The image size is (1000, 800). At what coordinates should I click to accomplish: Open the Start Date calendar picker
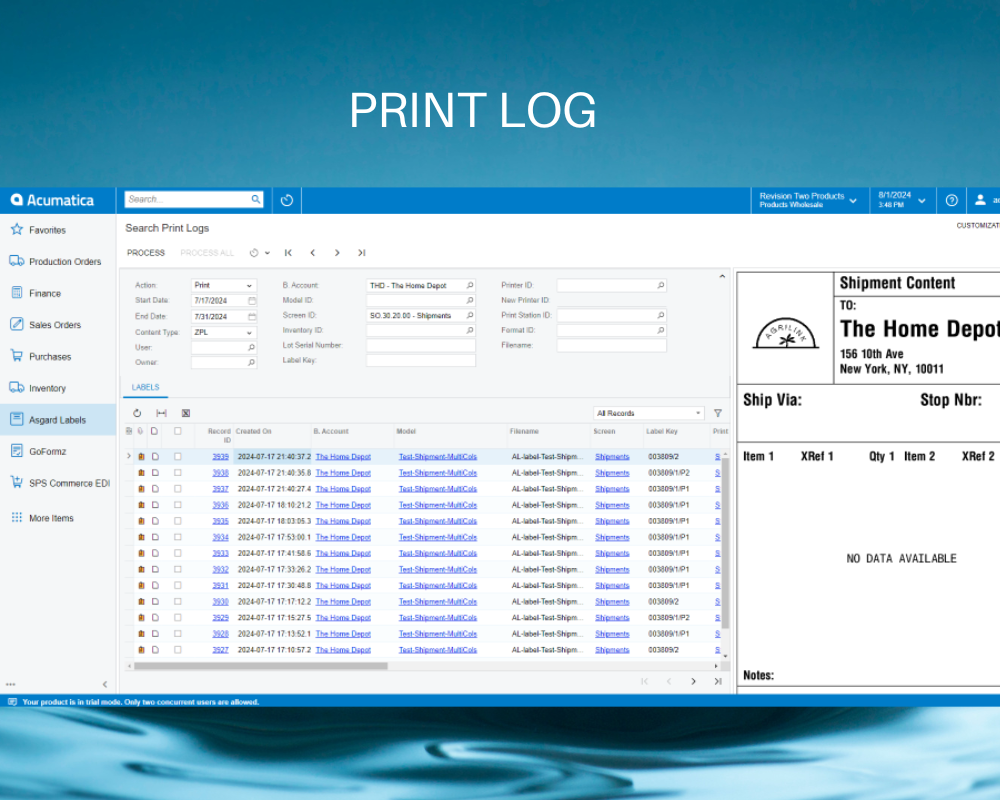(x=252, y=300)
